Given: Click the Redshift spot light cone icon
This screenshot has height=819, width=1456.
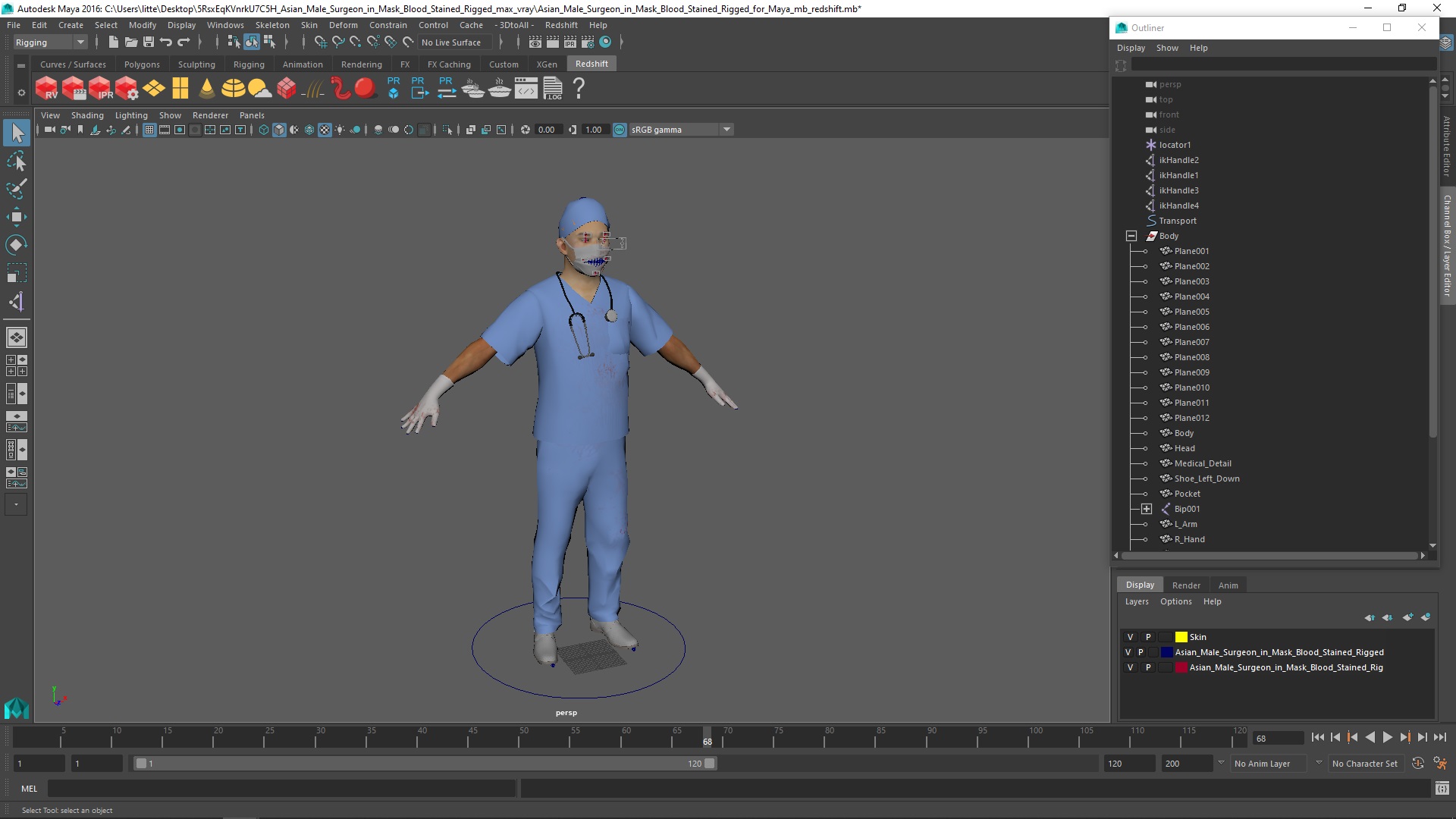Looking at the screenshot, I should click(x=206, y=89).
